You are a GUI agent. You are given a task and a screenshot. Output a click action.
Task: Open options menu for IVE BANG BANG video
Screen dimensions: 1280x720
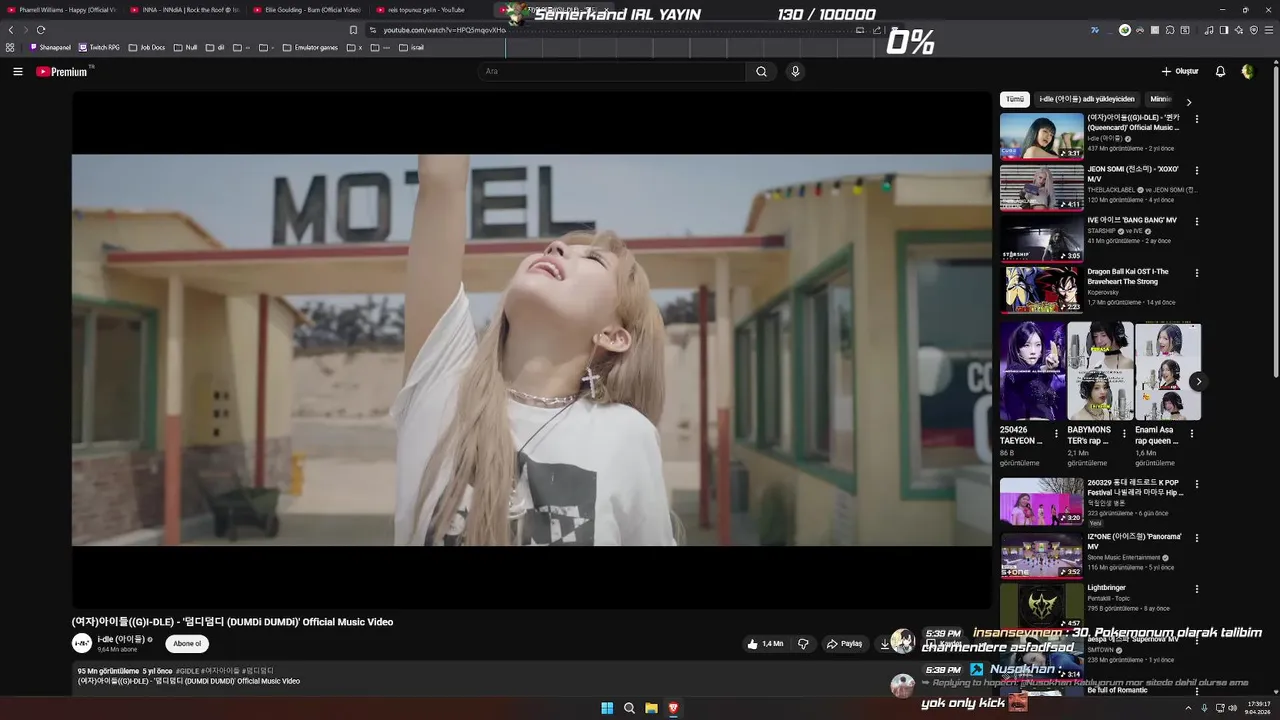coord(1197,222)
